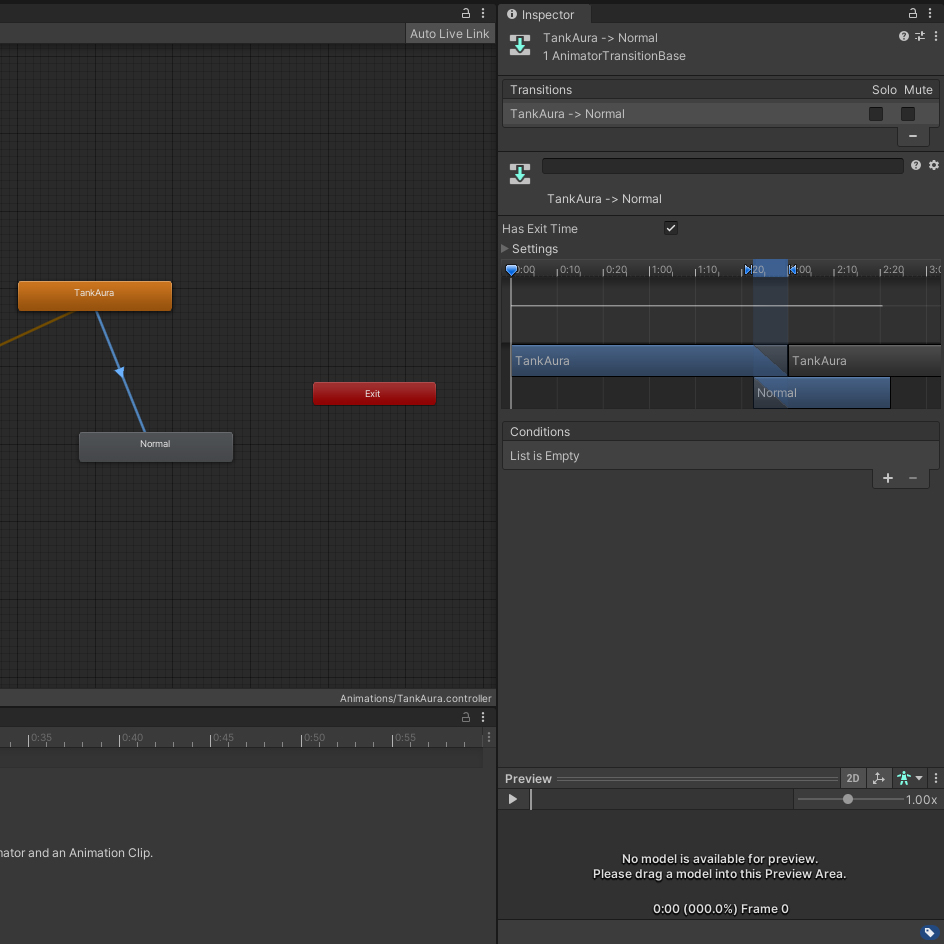Select the Exit state node
The image size is (944, 944).
click(x=374, y=393)
